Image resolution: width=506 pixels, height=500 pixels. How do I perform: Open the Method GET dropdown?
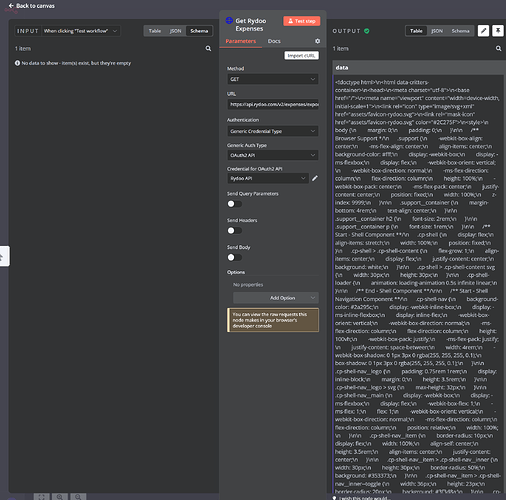(x=273, y=79)
